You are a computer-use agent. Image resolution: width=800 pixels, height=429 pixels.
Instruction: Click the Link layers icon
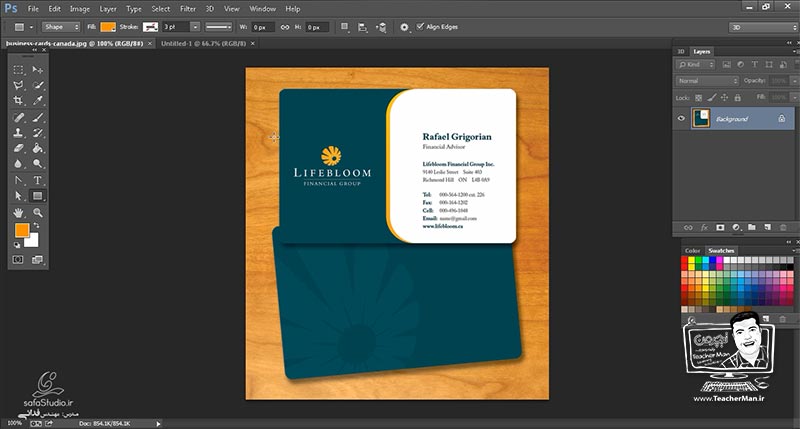(688, 228)
